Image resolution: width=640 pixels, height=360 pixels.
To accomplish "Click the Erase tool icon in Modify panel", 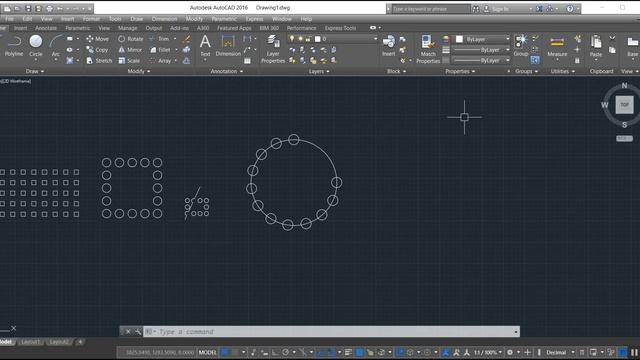I will (x=187, y=39).
